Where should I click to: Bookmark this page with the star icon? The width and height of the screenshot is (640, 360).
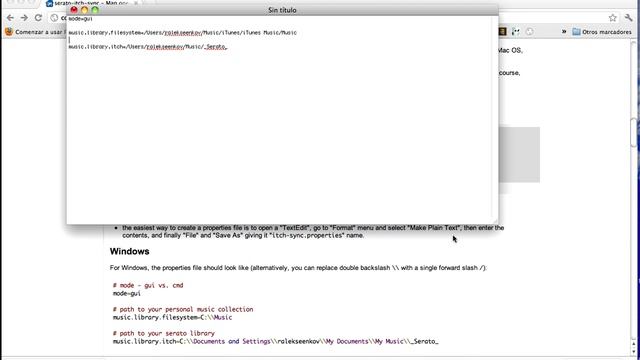[613, 18]
